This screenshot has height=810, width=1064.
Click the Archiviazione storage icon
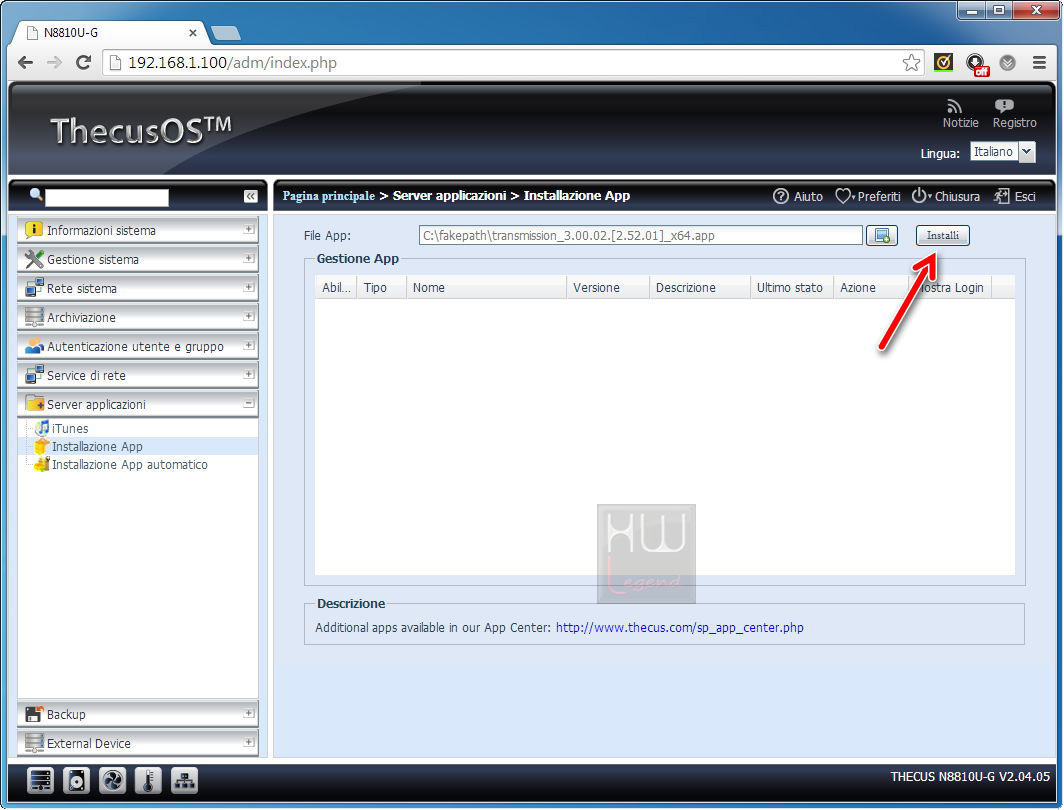click(x=33, y=317)
